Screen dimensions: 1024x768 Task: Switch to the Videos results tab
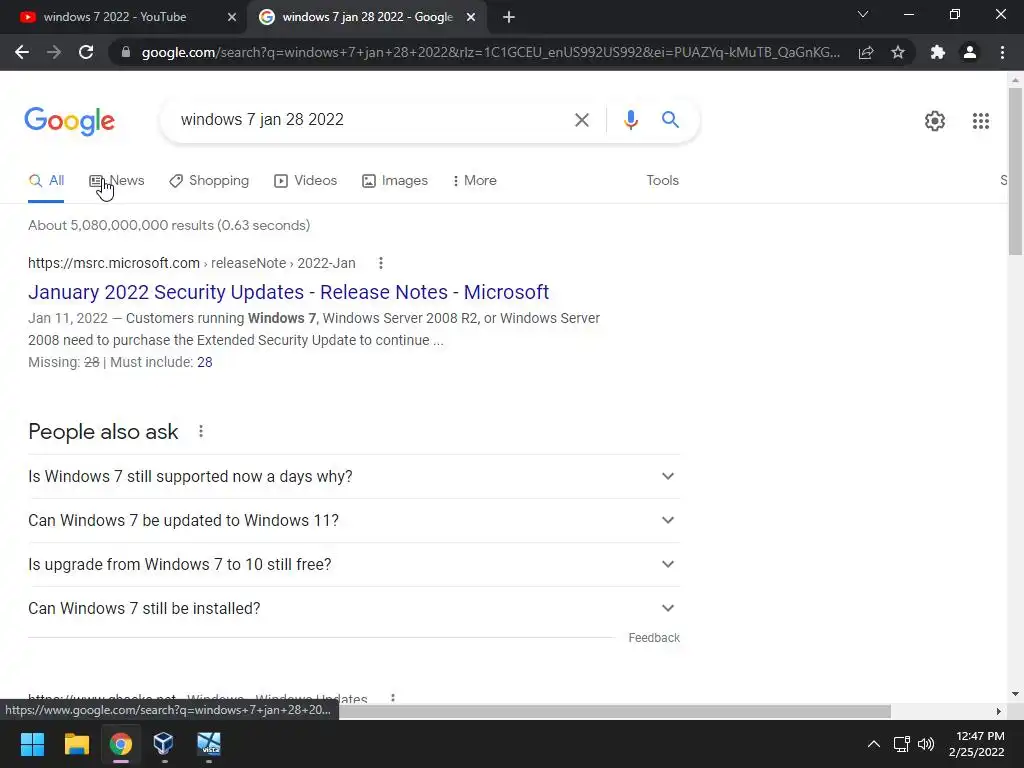[x=306, y=181]
